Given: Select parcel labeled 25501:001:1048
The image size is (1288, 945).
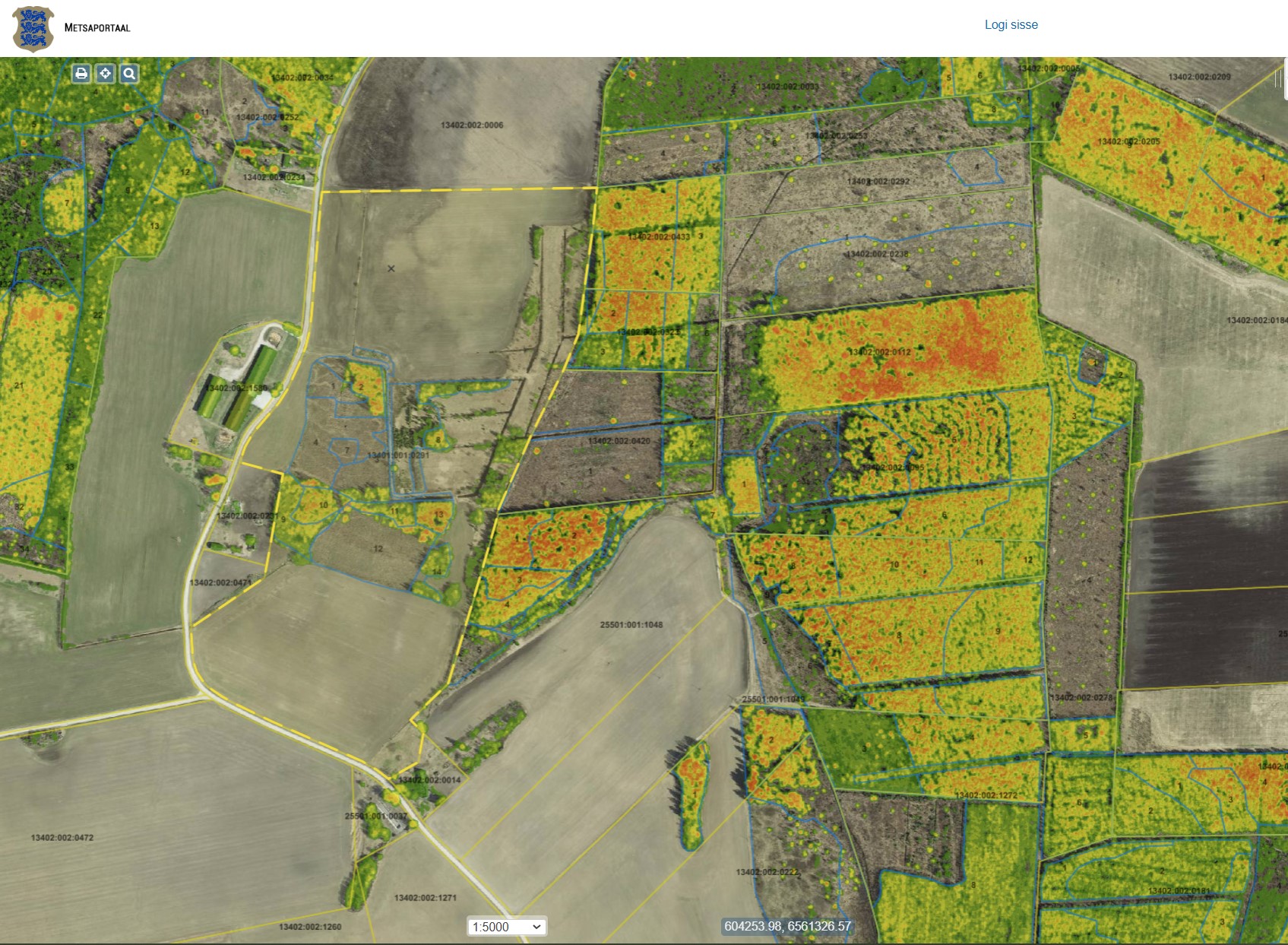Looking at the screenshot, I should click(x=631, y=625).
